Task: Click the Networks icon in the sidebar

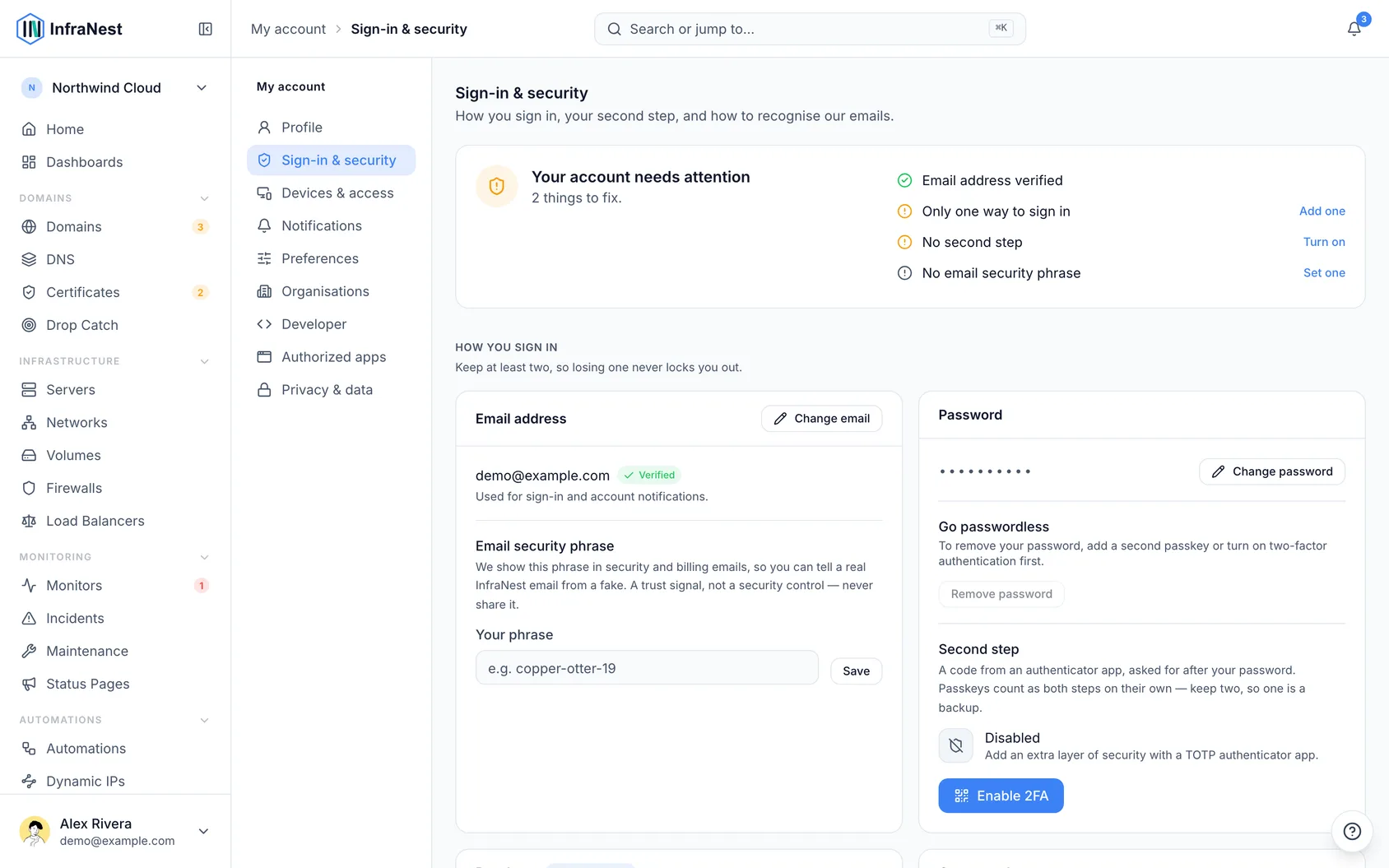Action: (x=29, y=422)
